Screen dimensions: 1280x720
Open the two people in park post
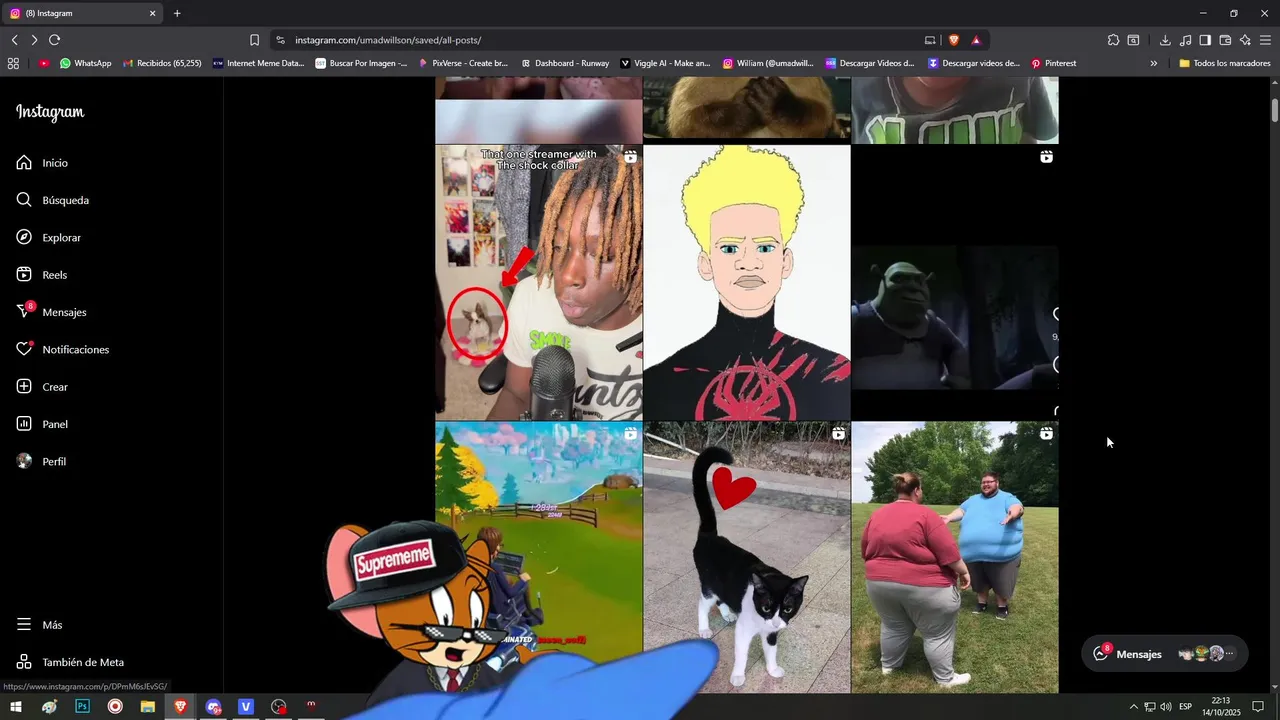coord(955,557)
